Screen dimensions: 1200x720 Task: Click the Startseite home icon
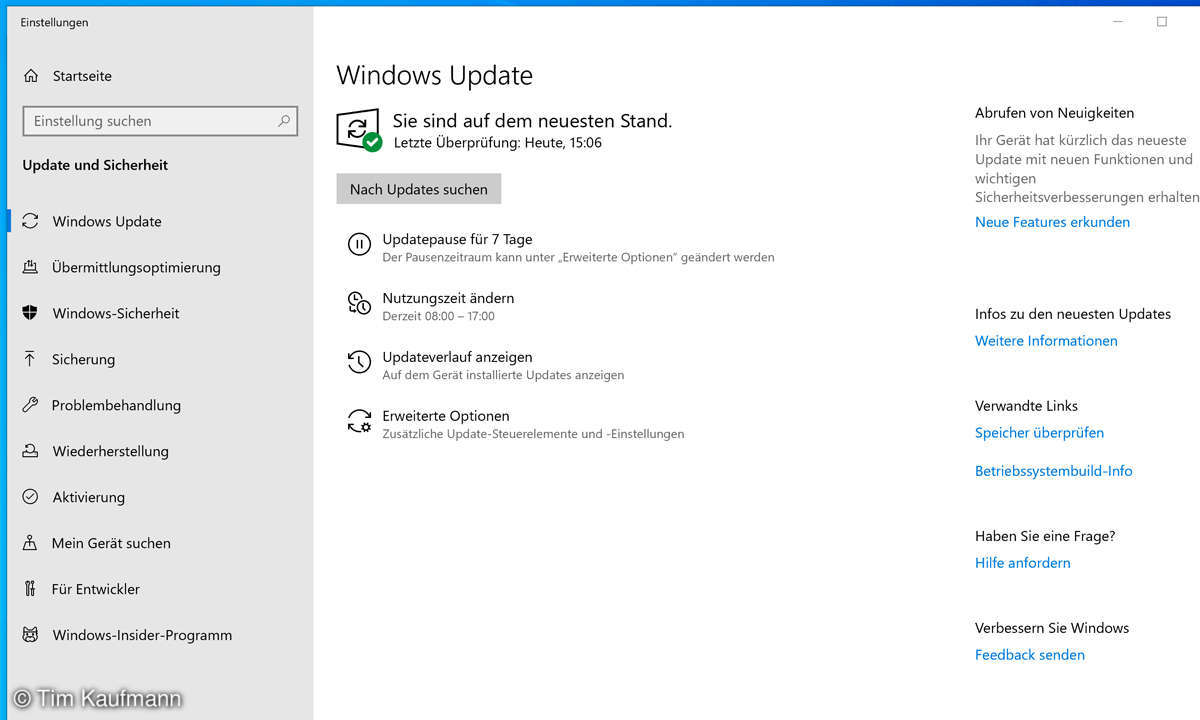[31, 76]
